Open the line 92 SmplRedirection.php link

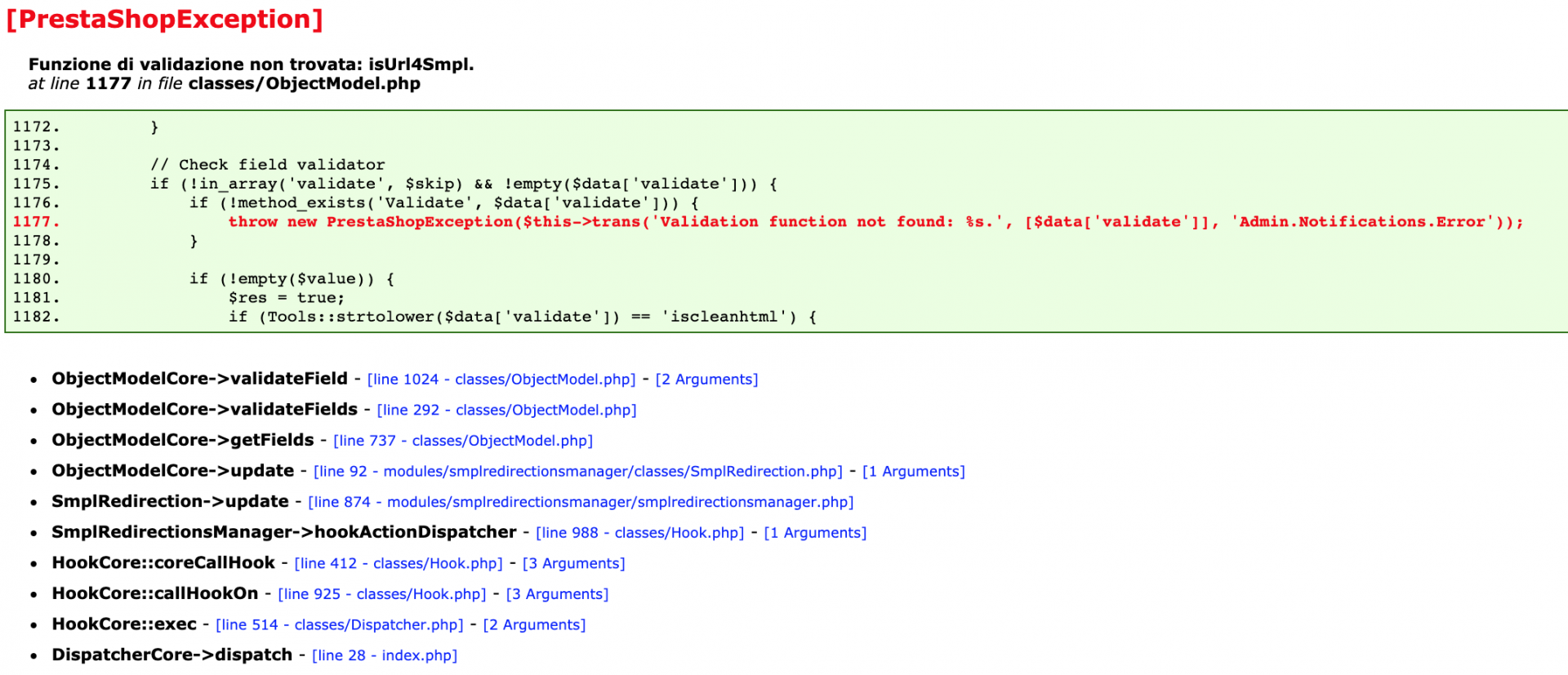coord(578,472)
